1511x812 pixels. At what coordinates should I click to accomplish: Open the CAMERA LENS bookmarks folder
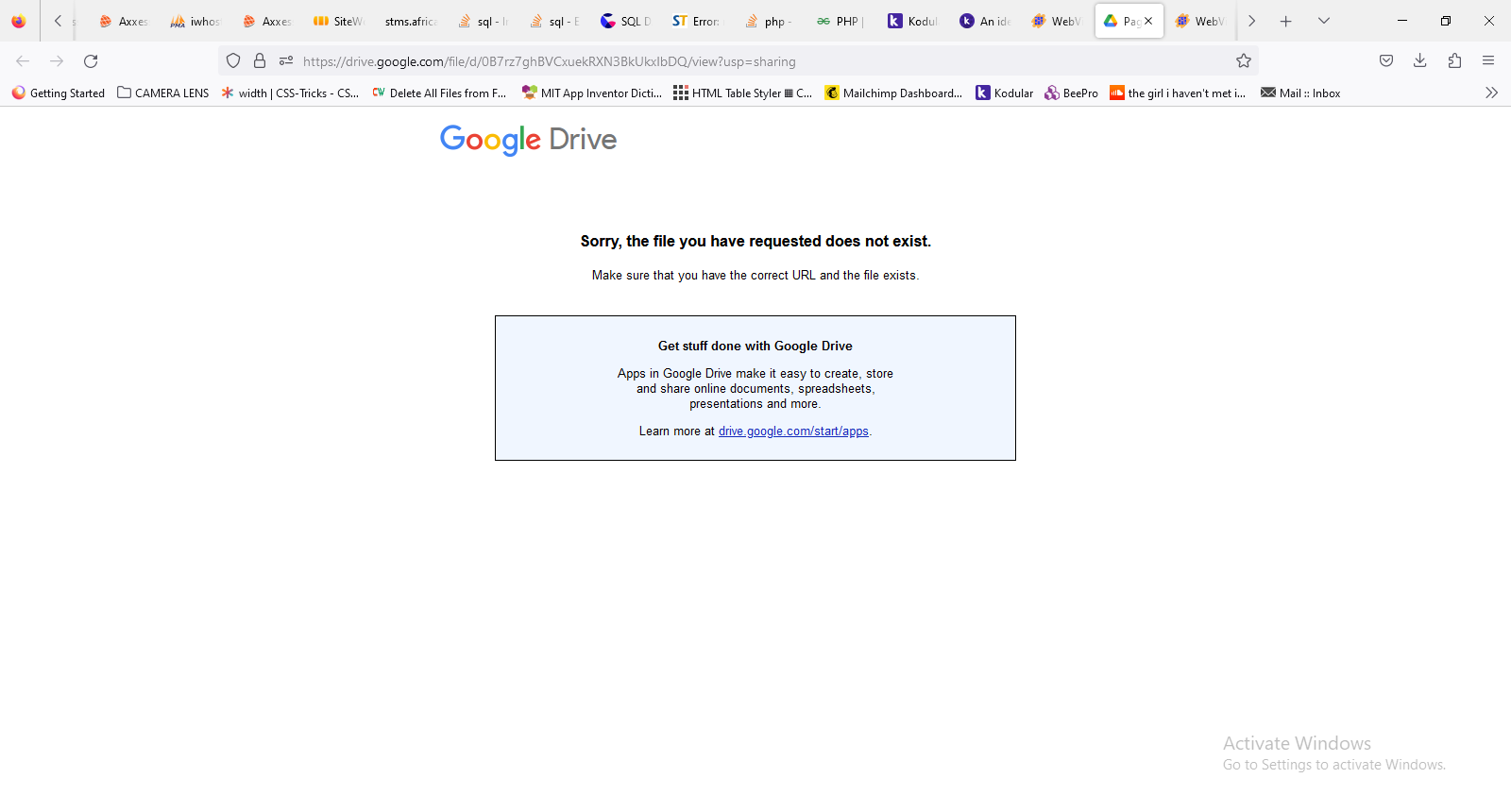click(x=163, y=93)
